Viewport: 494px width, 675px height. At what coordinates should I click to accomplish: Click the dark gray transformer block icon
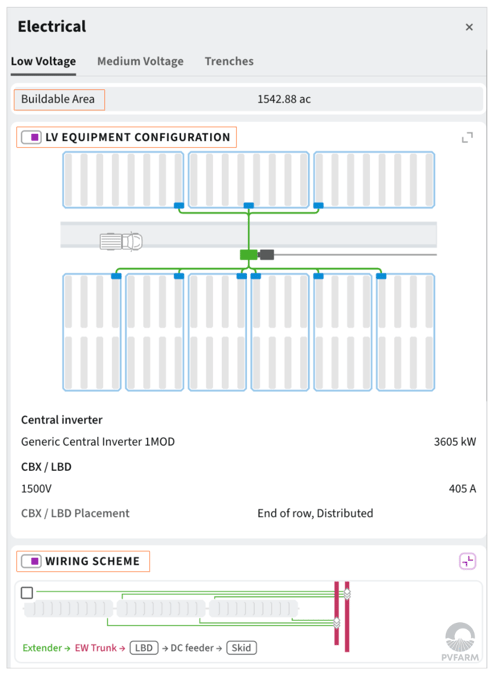point(267,255)
